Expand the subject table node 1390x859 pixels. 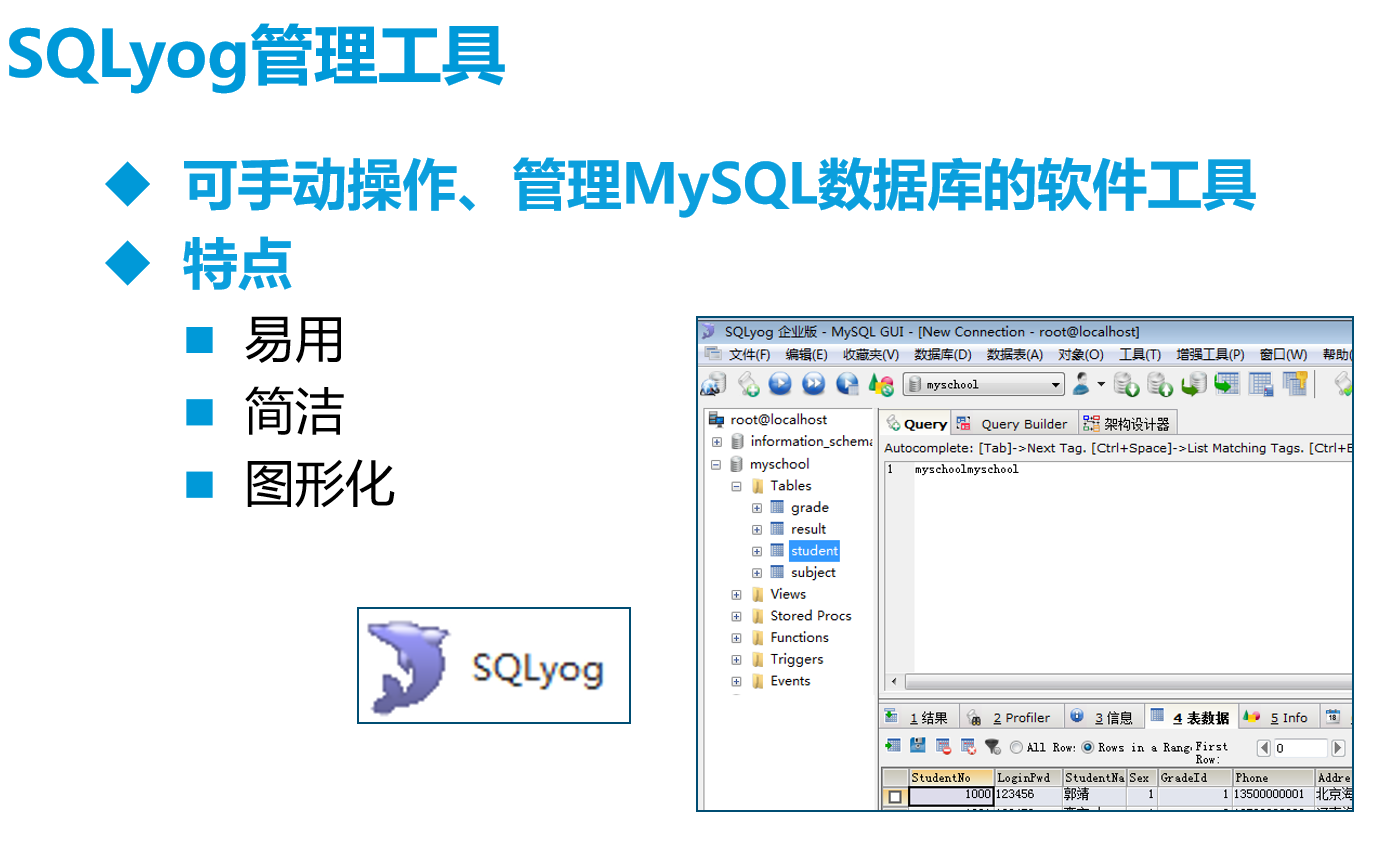(757, 573)
